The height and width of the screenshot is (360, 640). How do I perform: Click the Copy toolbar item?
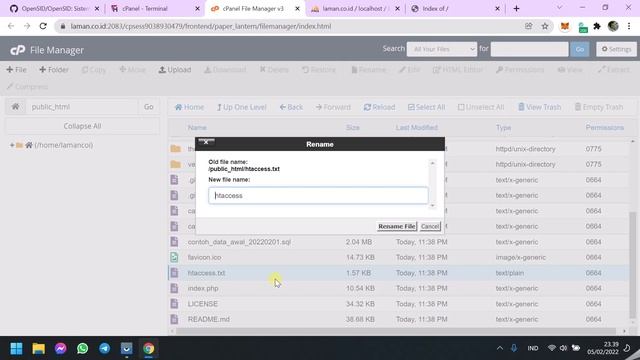[94, 70]
